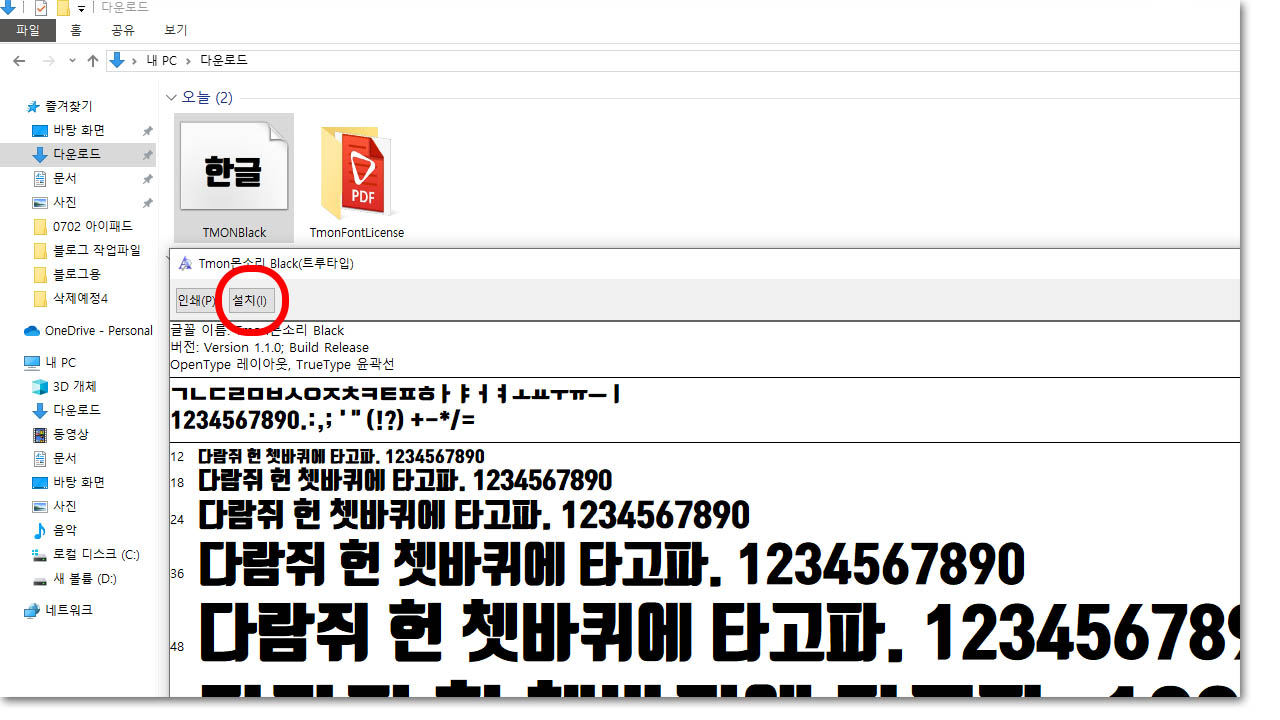This screenshot has width=1280, height=720.
Task: Open the pinned 문서 quick access item
Action: pos(65,178)
